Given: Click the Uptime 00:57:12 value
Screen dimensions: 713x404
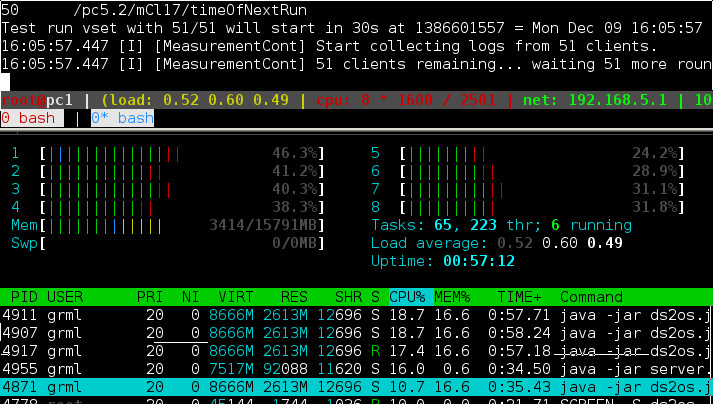Looking at the screenshot, I should [x=479, y=261].
